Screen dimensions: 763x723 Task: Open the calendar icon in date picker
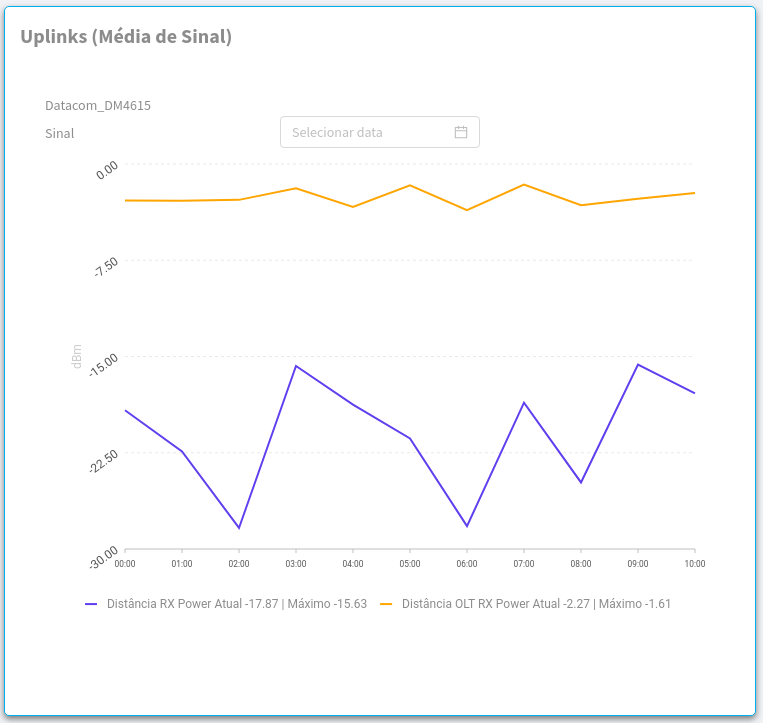[x=461, y=132]
